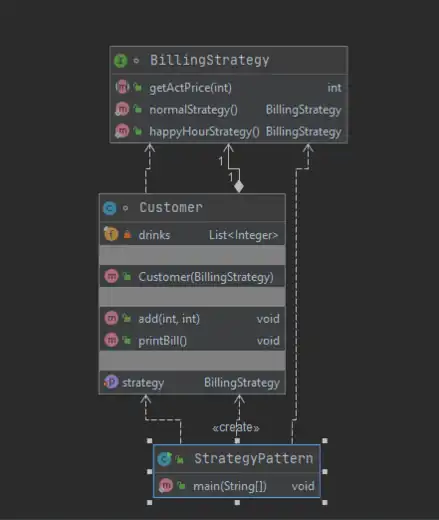Click the bottom-right selection handle of StrategyPattern

tap(325, 502)
